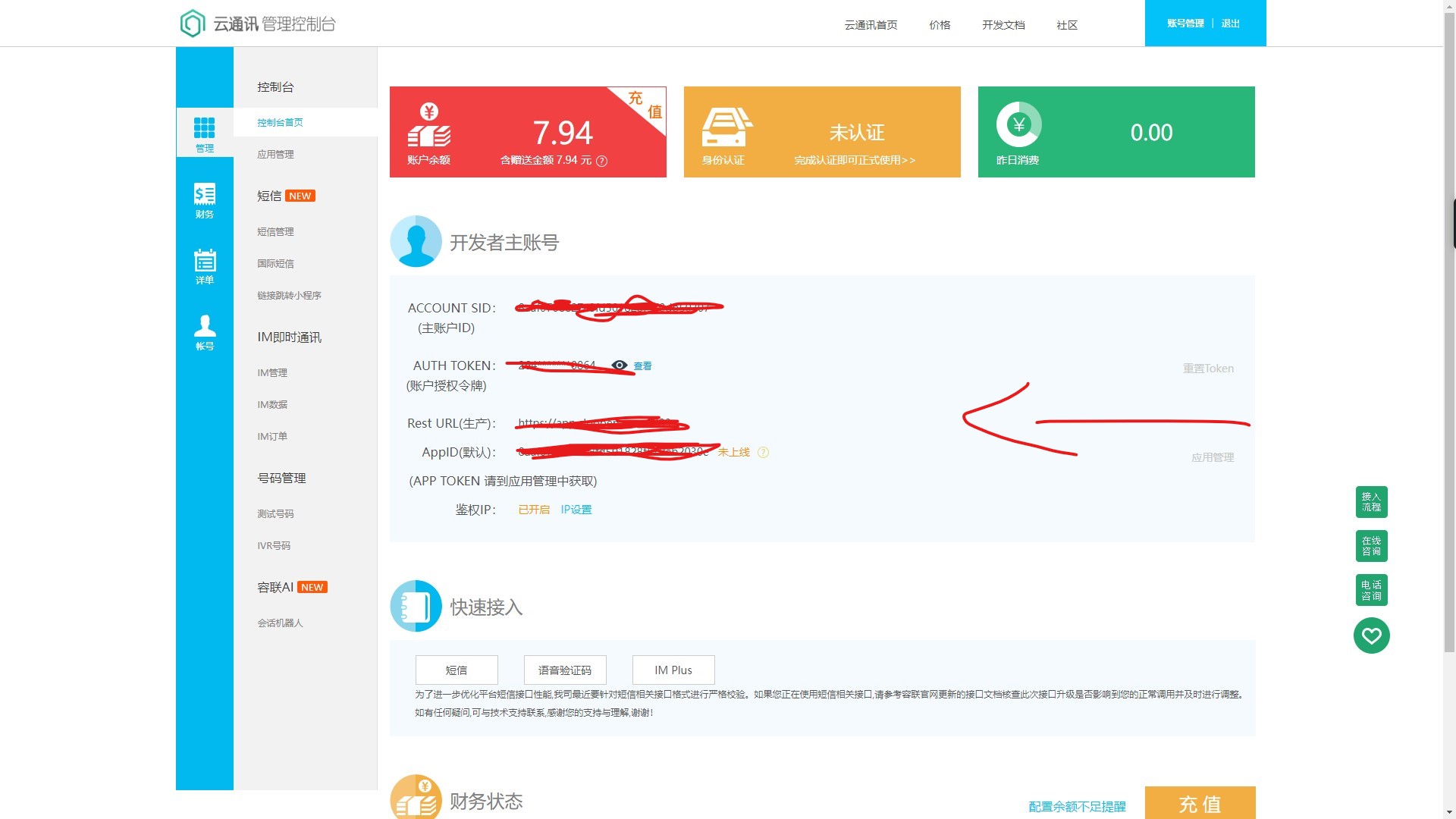Reveal AUTH TOKEN with the eye icon

point(620,366)
